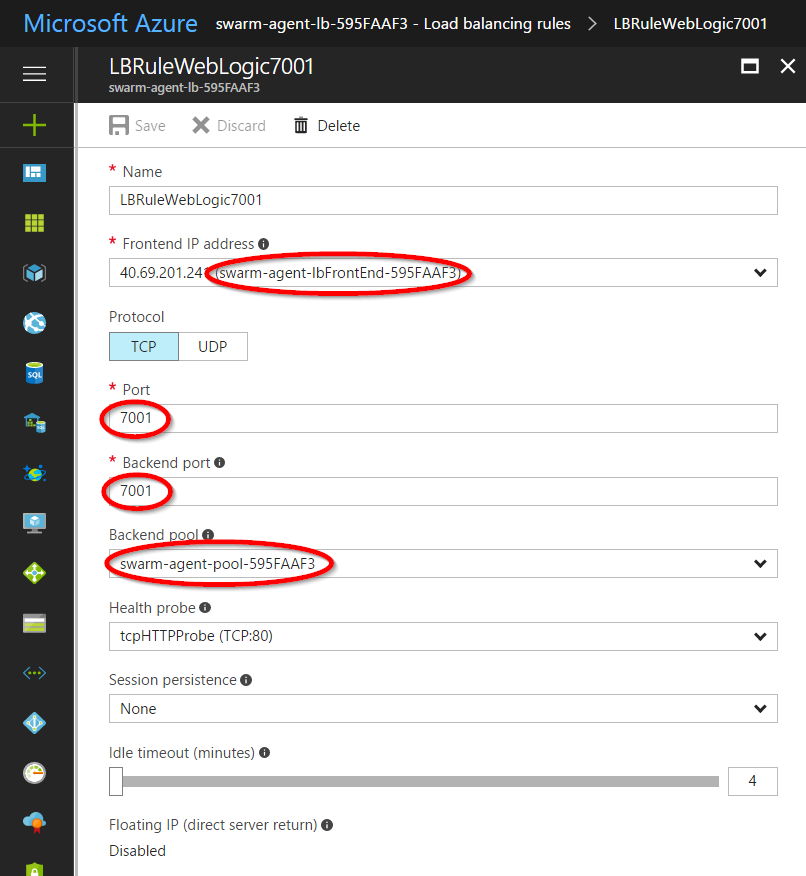Click the Idle timeout slider handle
The image size is (806, 876).
[116, 781]
